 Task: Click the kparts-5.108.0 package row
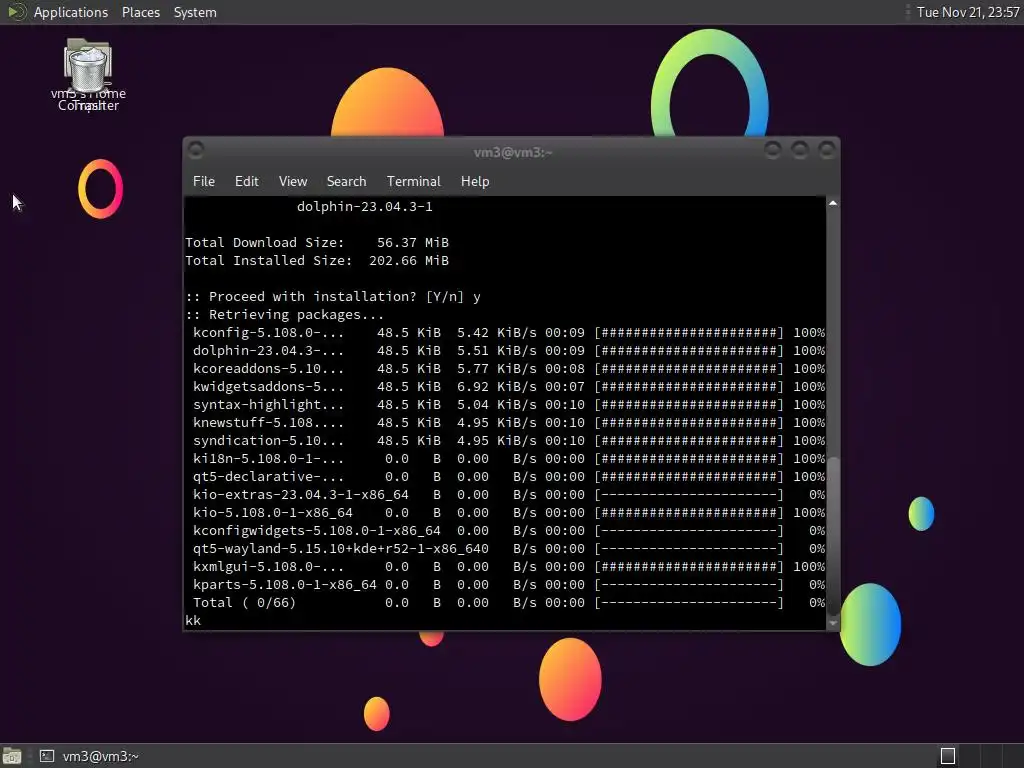(x=509, y=584)
